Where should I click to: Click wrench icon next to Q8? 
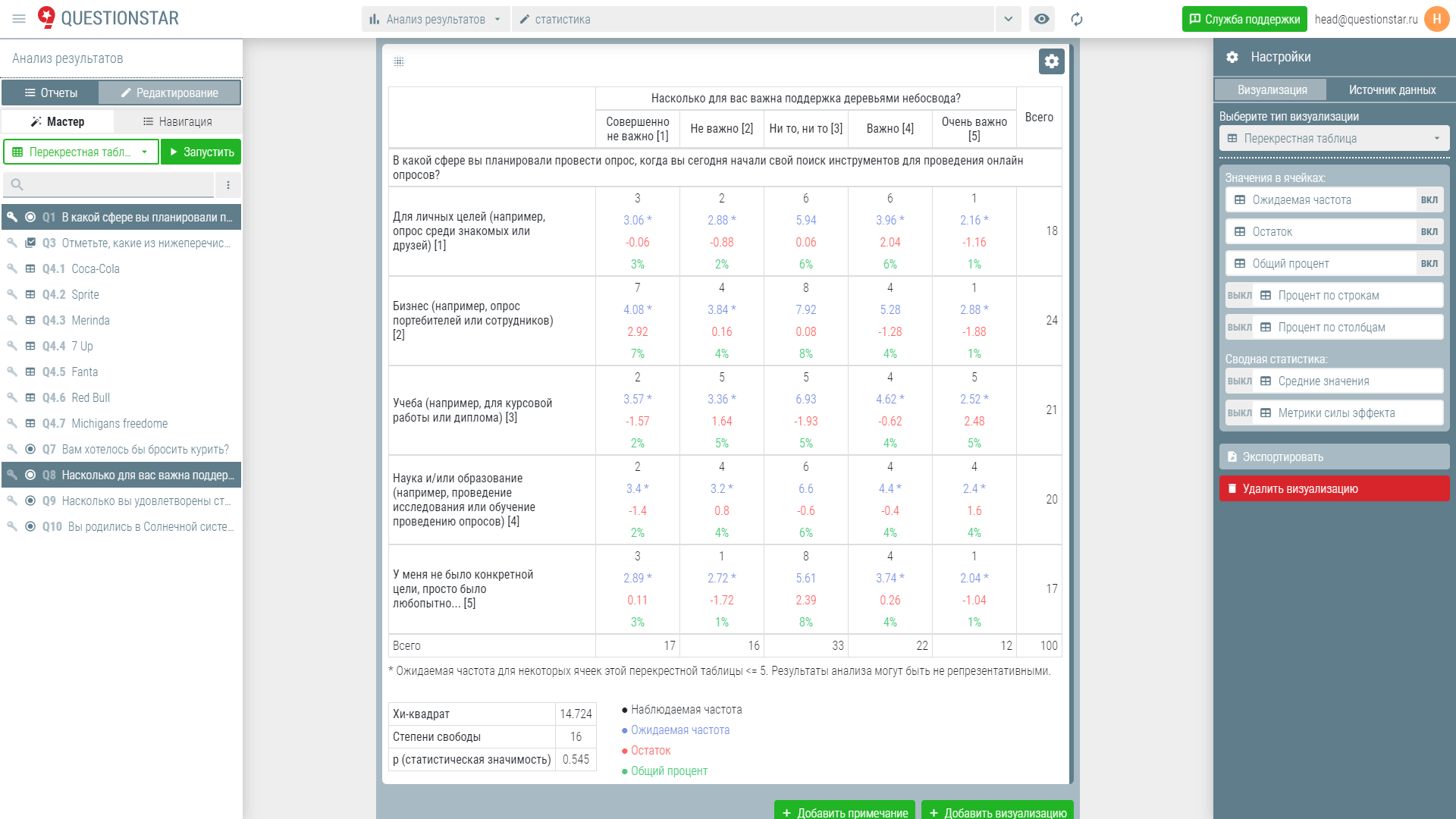pos(12,475)
